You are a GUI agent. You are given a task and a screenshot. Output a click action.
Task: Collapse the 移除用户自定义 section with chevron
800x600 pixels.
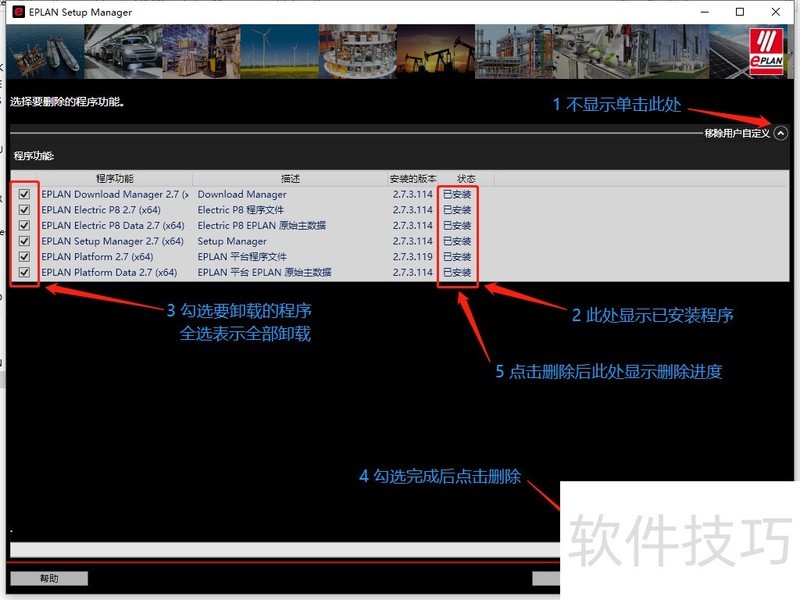pos(781,133)
